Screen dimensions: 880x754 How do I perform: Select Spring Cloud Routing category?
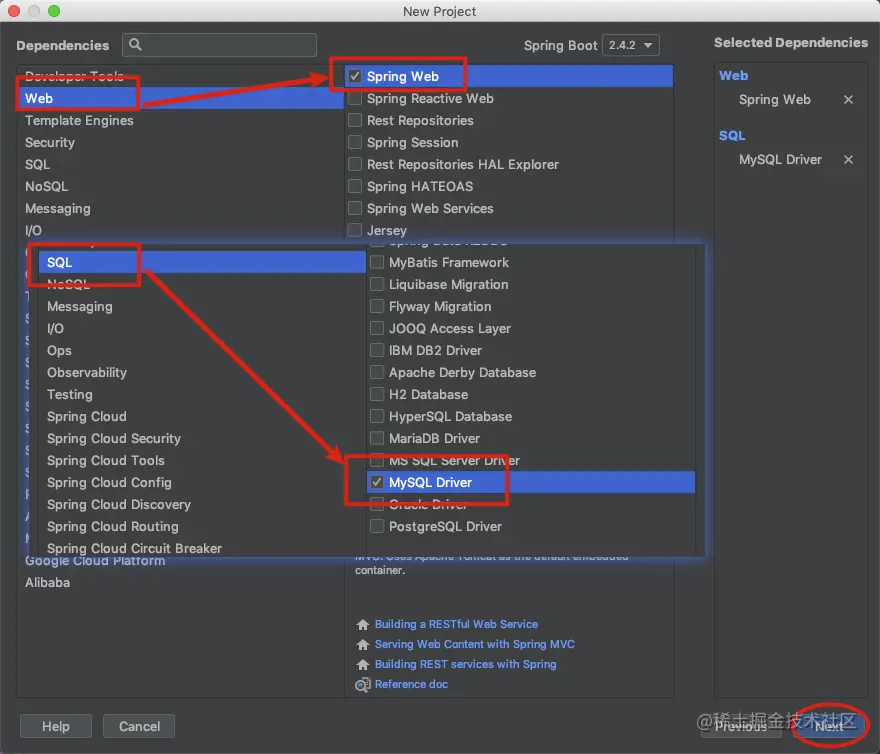(x=113, y=526)
